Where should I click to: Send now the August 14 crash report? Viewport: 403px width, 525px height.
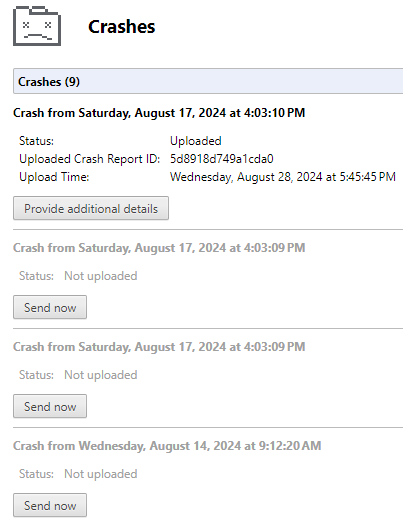coord(50,505)
